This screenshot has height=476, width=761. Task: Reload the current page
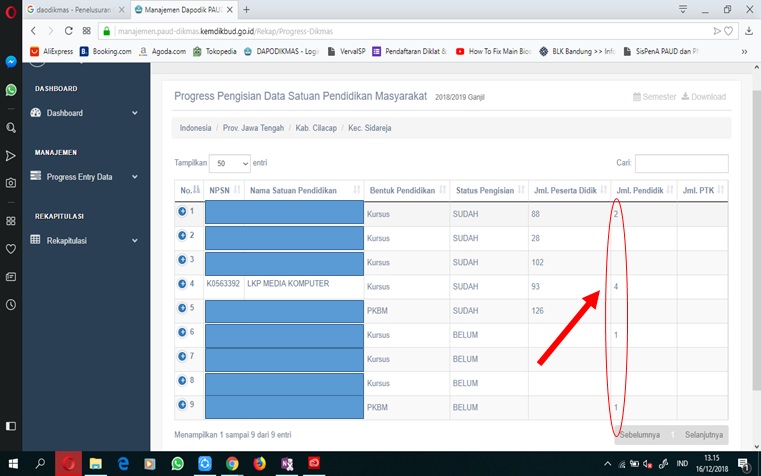coord(69,31)
